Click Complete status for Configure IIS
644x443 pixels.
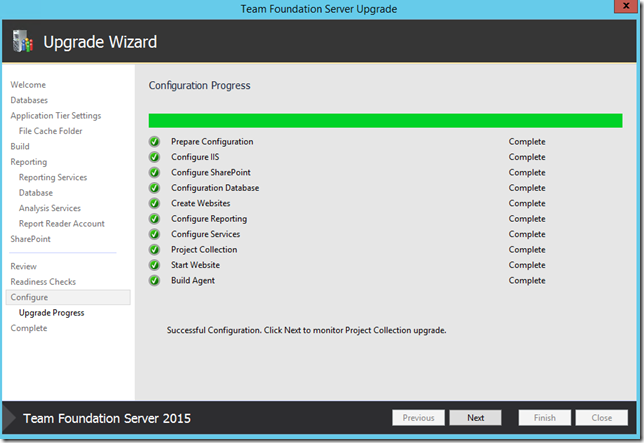(x=527, y=157)
